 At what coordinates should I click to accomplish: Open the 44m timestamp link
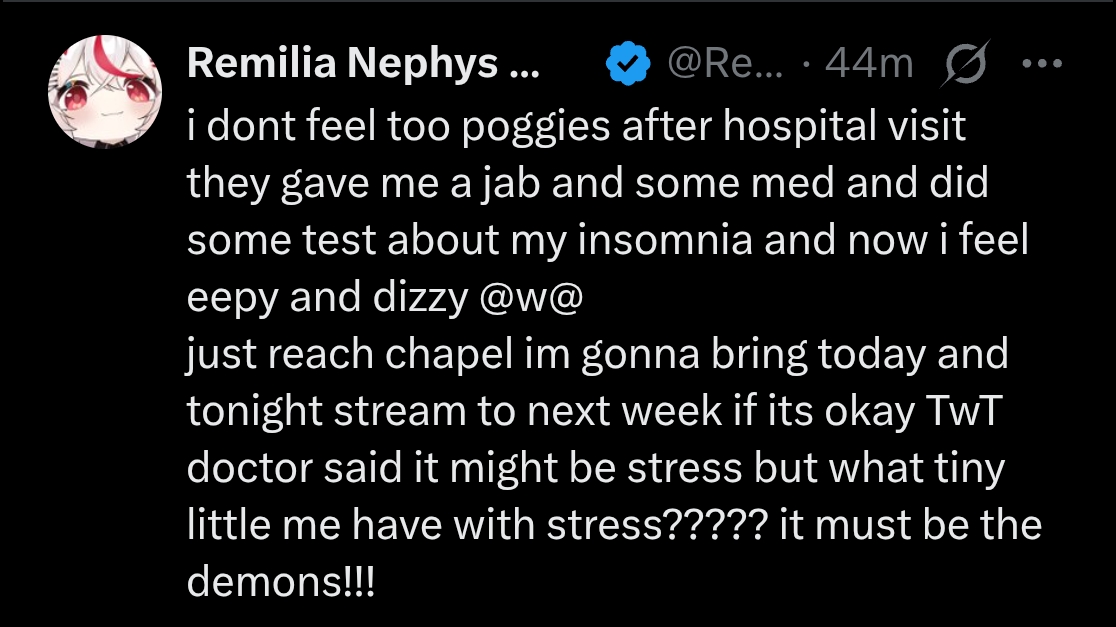click(869, 65)
